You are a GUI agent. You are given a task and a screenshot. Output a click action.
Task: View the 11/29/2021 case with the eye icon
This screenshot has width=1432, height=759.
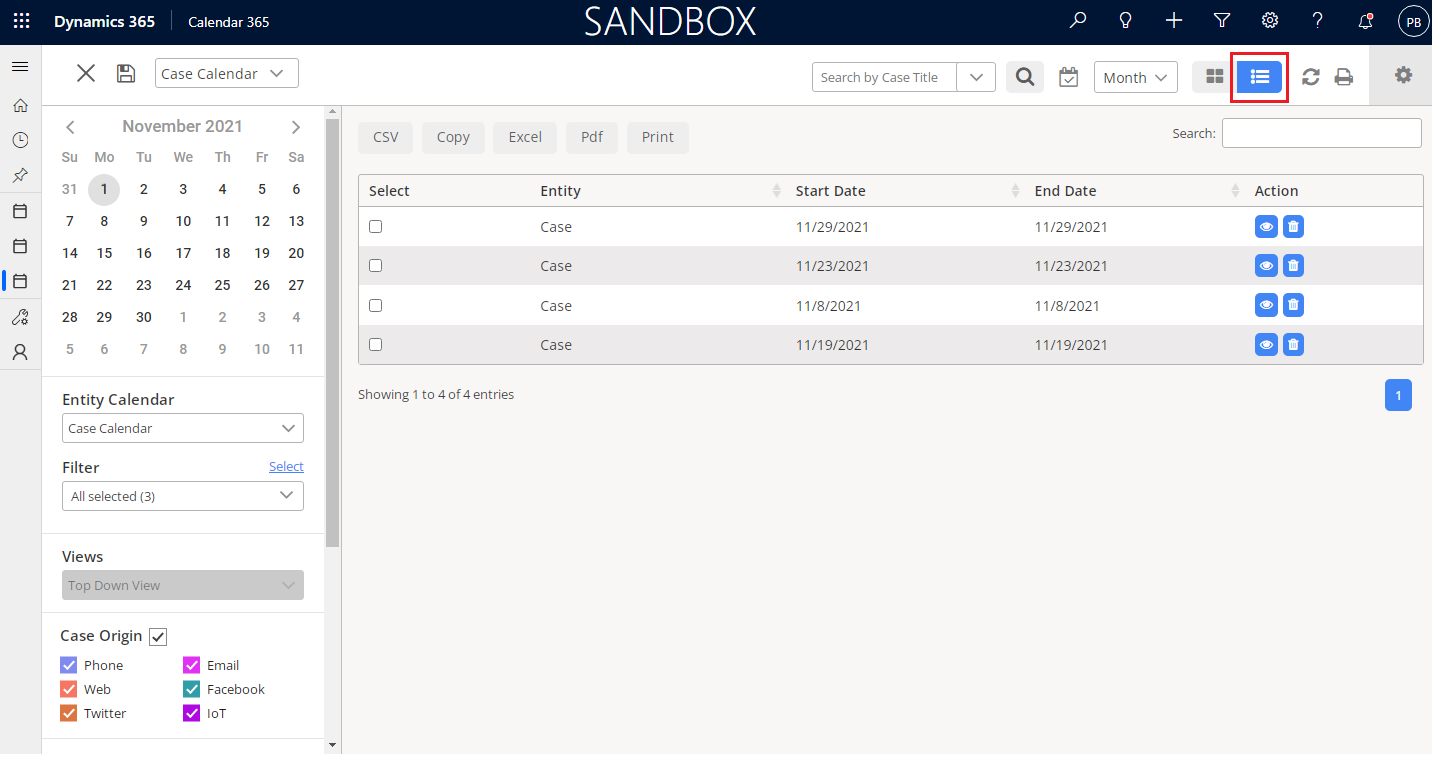1266,227
